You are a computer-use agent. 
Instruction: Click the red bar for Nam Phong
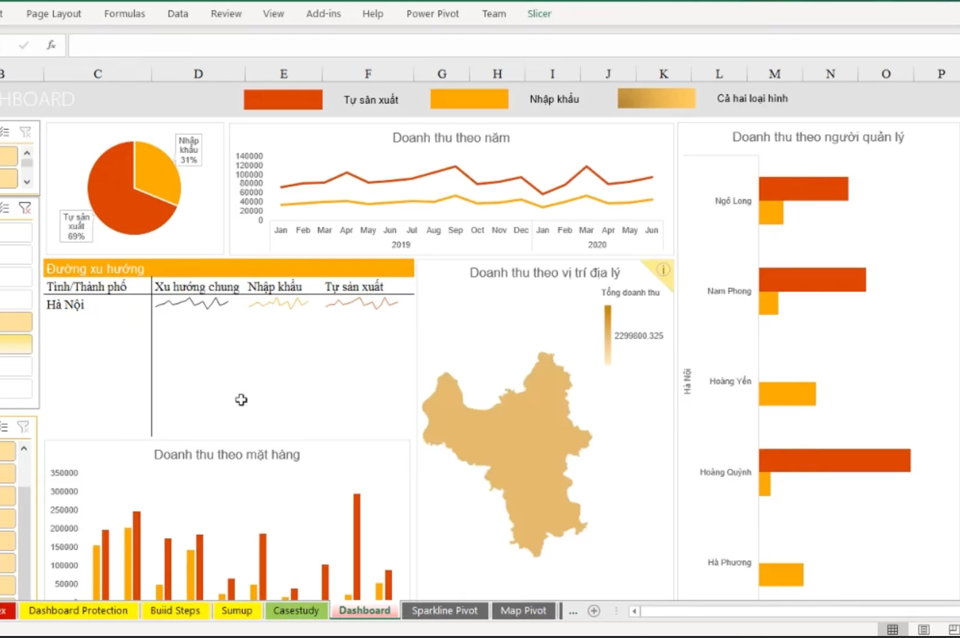tap(812, 280)
